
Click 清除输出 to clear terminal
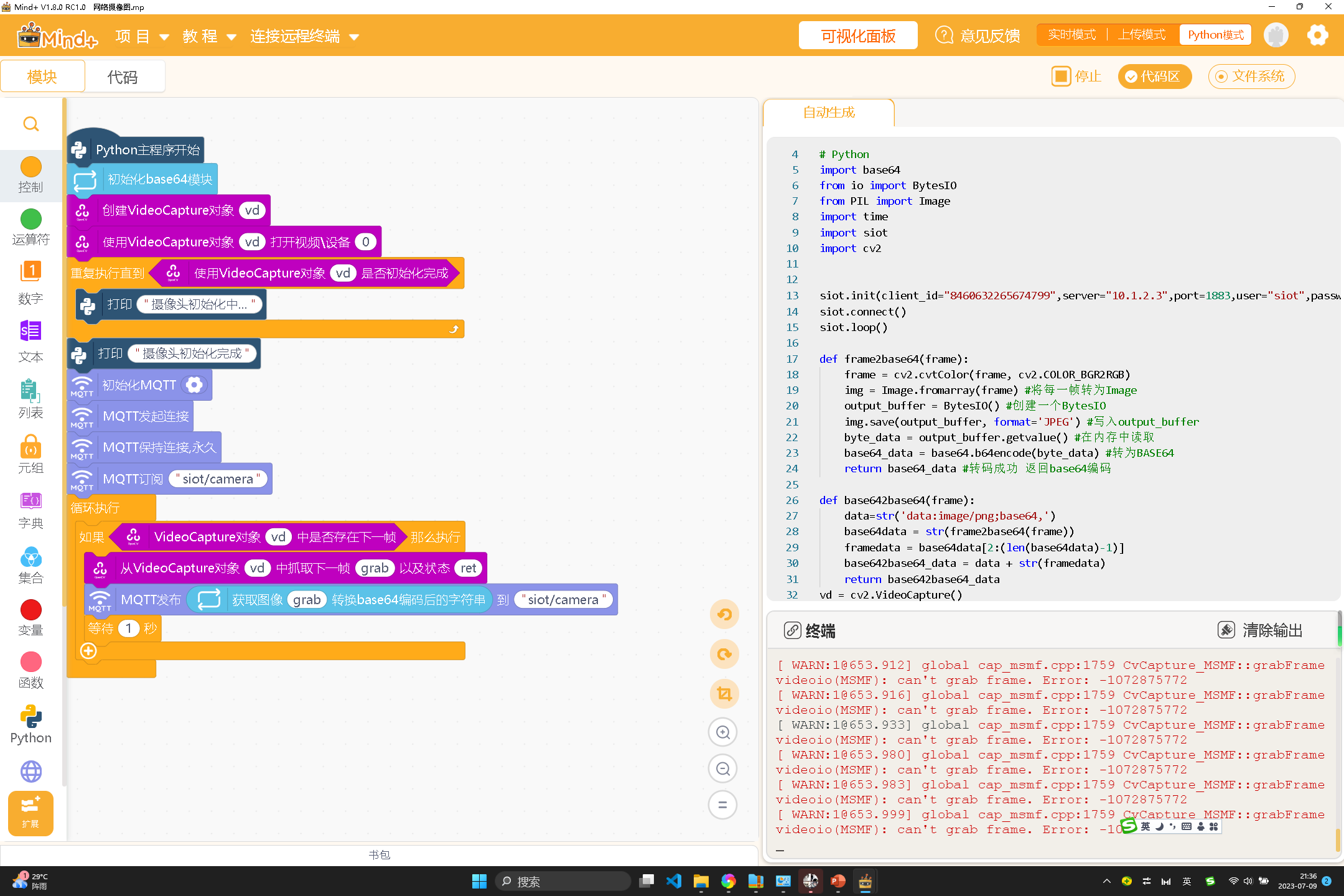click(x=1260, y=630)
